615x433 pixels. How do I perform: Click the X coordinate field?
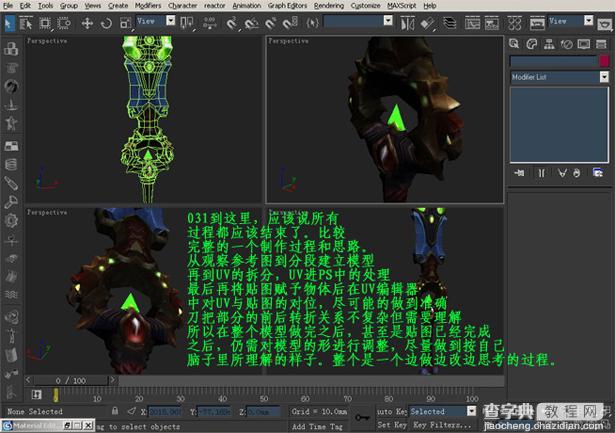[x=165, y=411]
